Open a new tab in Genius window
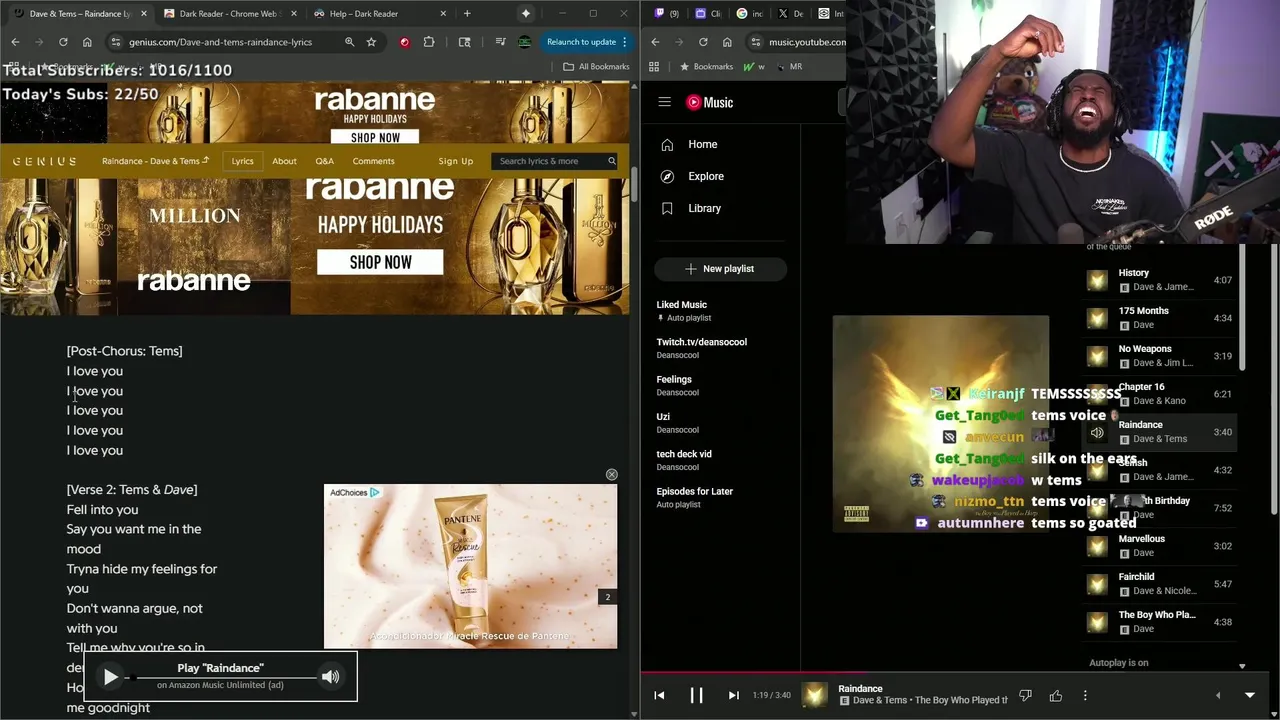1280x720 pixels. pyautogui.click(x=466, y=14)
